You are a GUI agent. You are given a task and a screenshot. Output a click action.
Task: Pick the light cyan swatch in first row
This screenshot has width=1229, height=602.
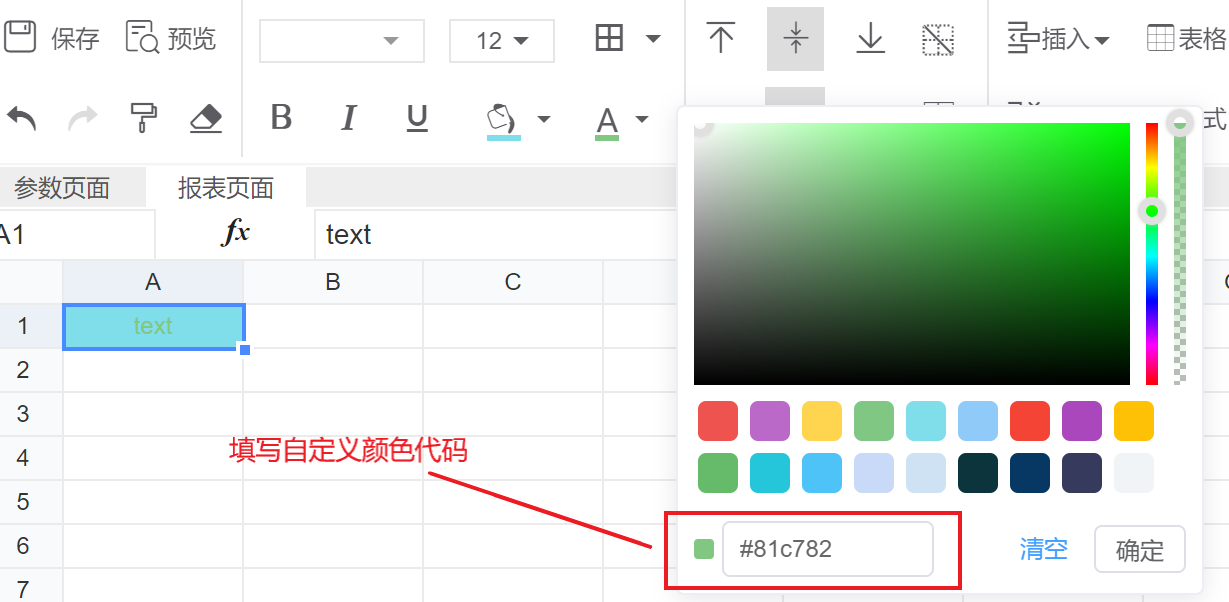(x=926, y=421)
